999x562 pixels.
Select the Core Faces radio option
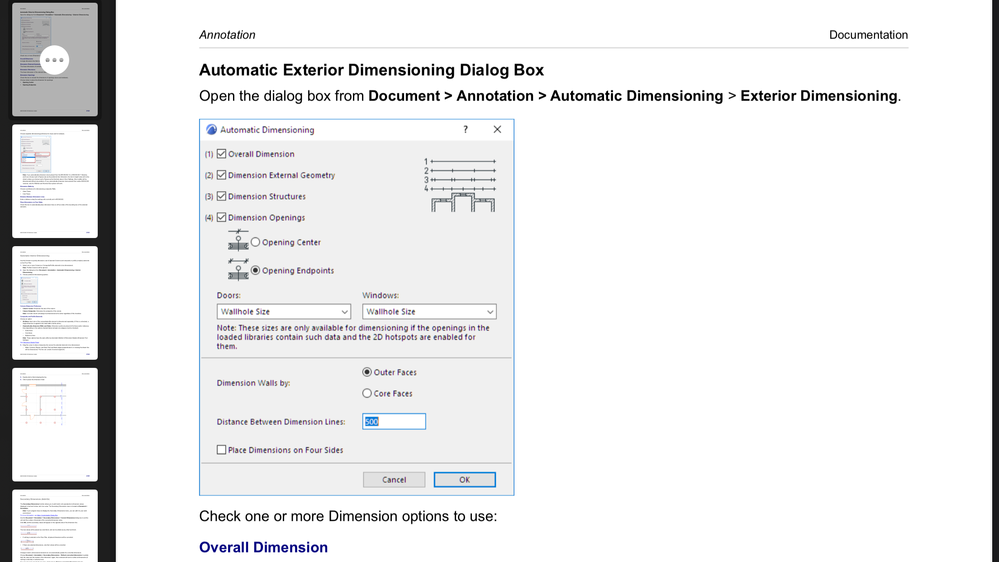click(x=367, y=393)
